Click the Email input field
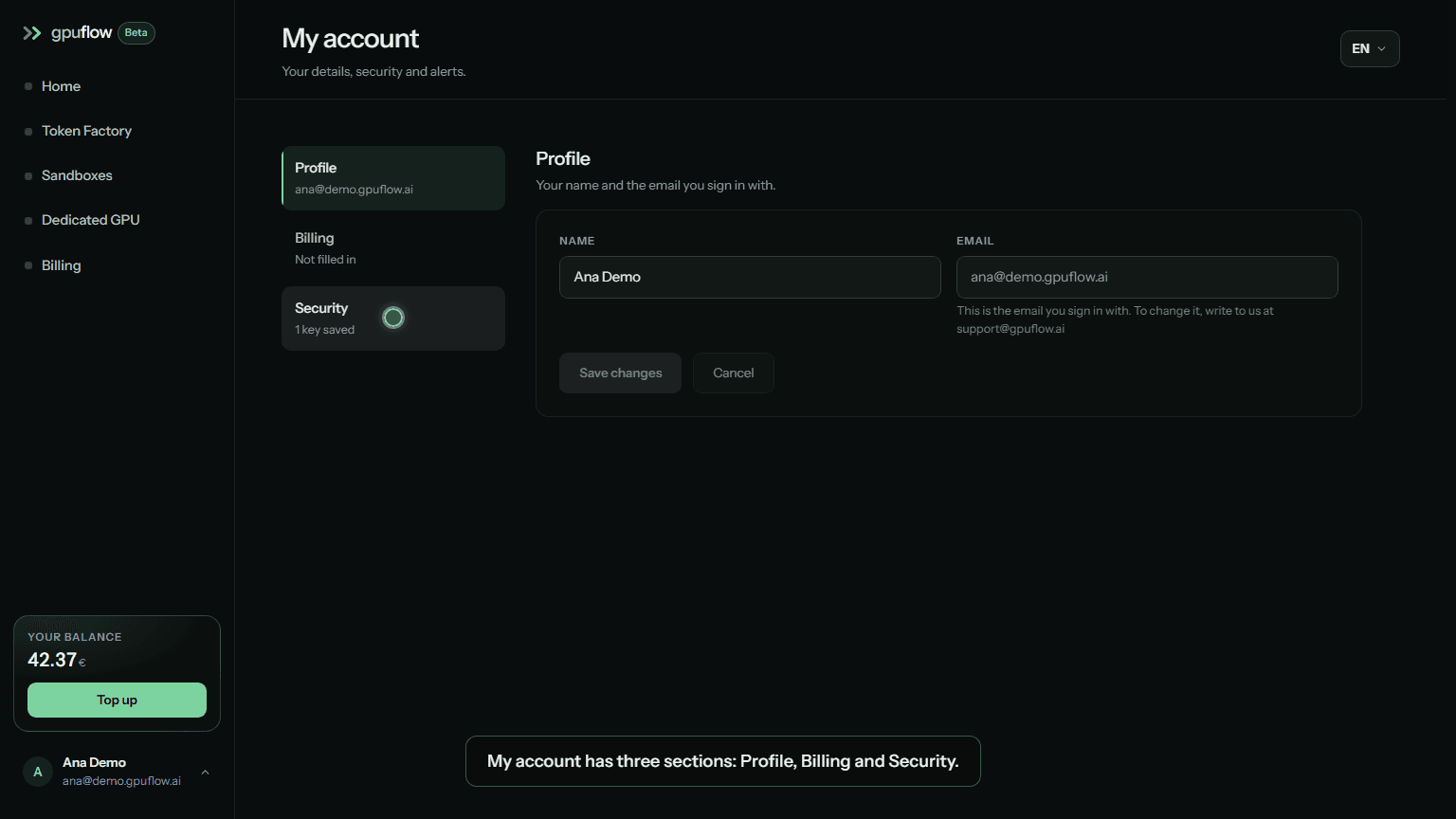The width and height of the screenshot is (1456, 819). click(x=1147, y=277)
